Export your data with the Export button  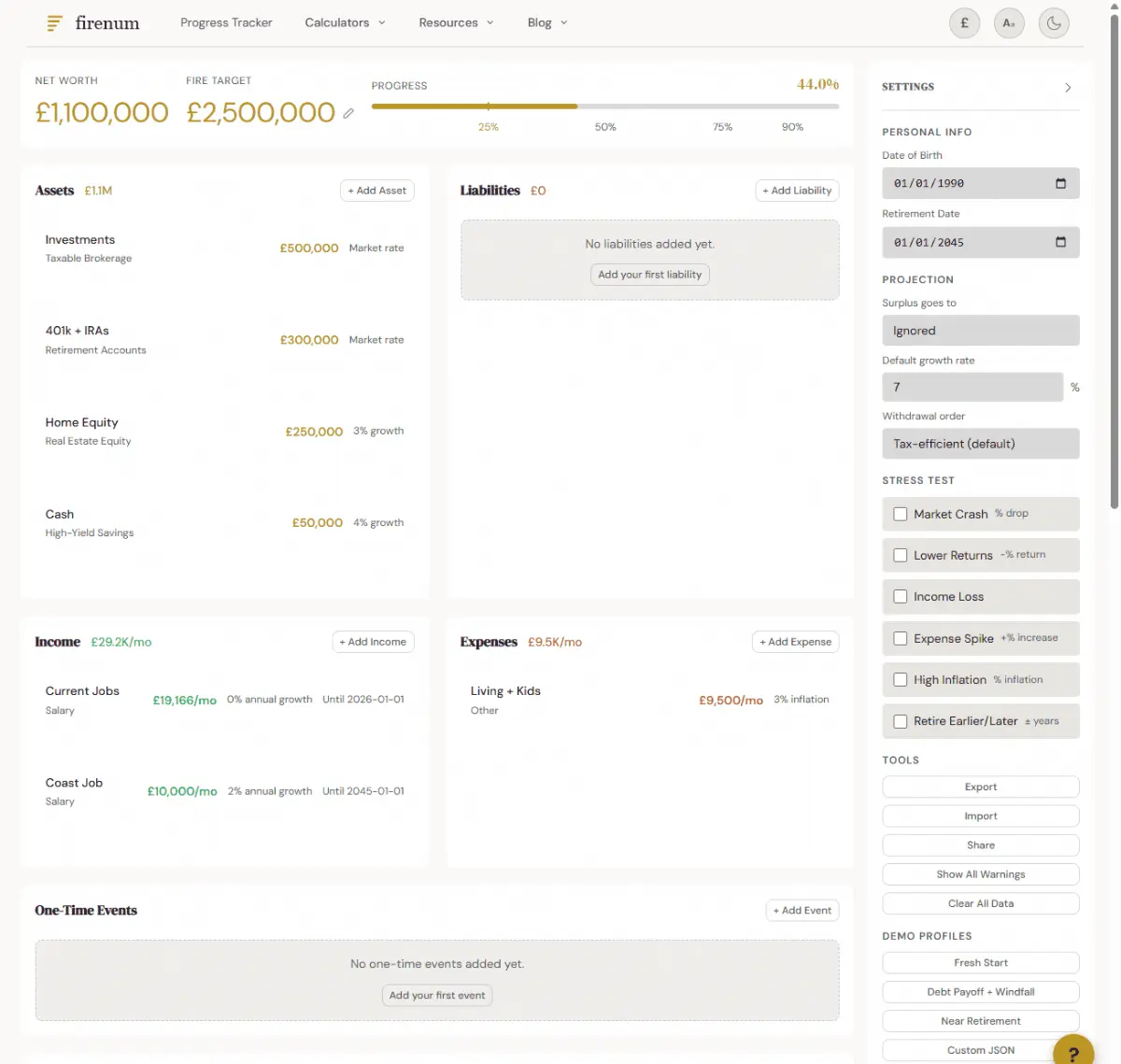click(980, 786)
